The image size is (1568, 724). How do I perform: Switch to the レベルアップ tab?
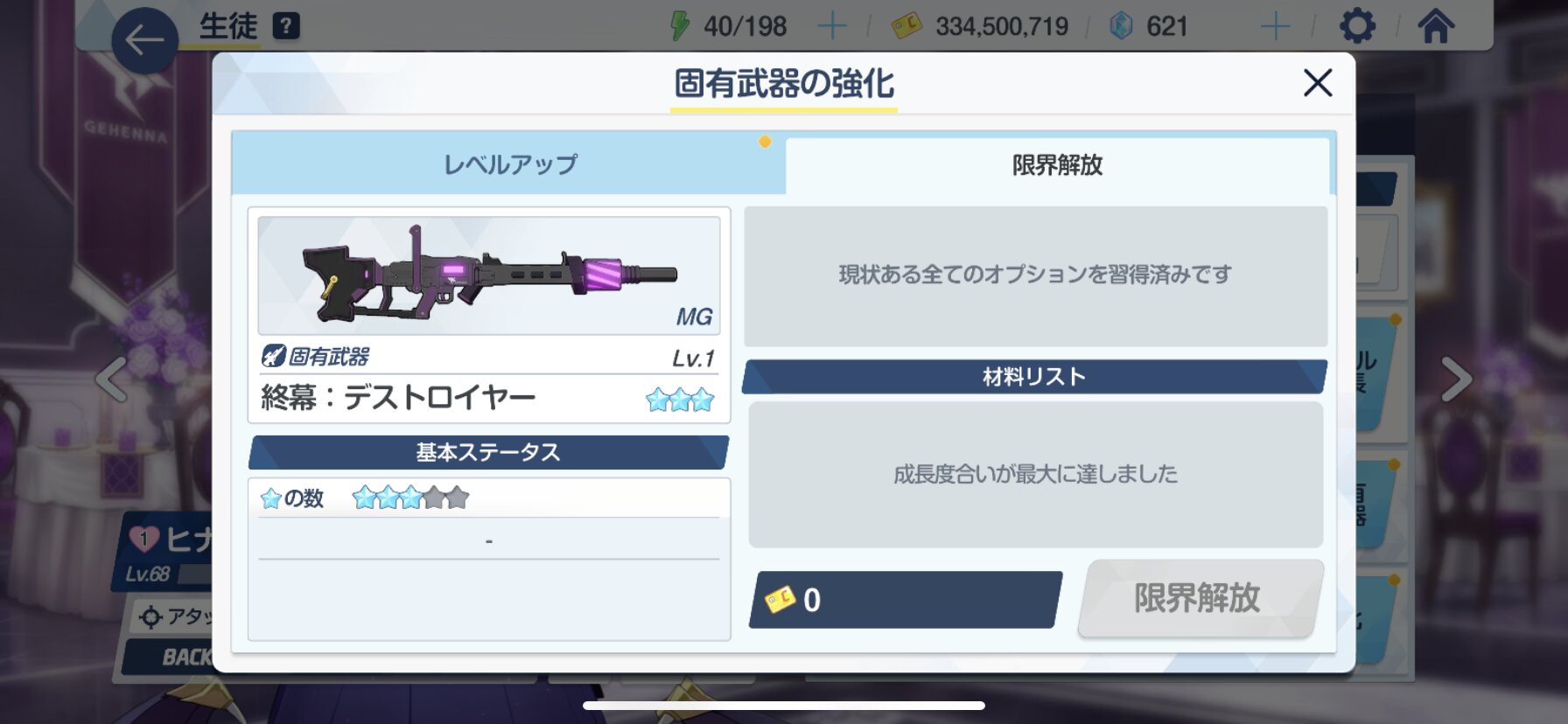click(x=509, y=164)
